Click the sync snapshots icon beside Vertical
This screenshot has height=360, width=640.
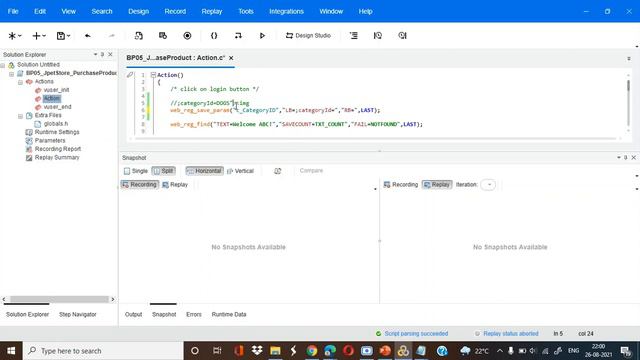(x=278, y=171)
